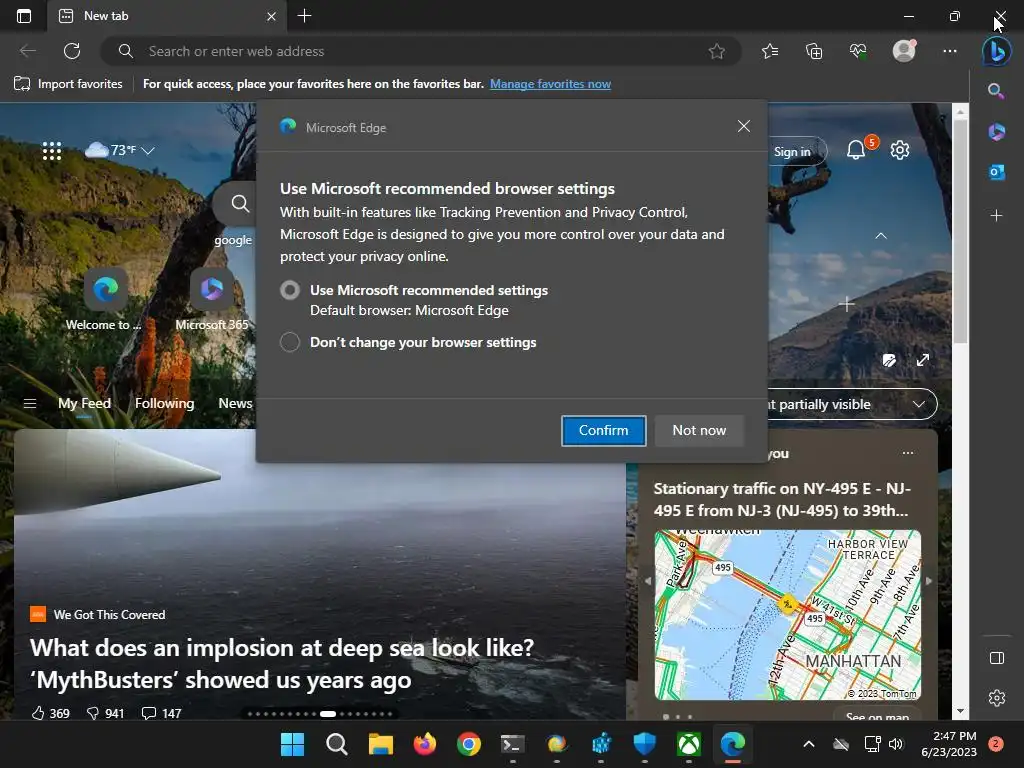Open new tab page settings gear
Viewport: 1024px width, 768px height.
click(900, 150)
